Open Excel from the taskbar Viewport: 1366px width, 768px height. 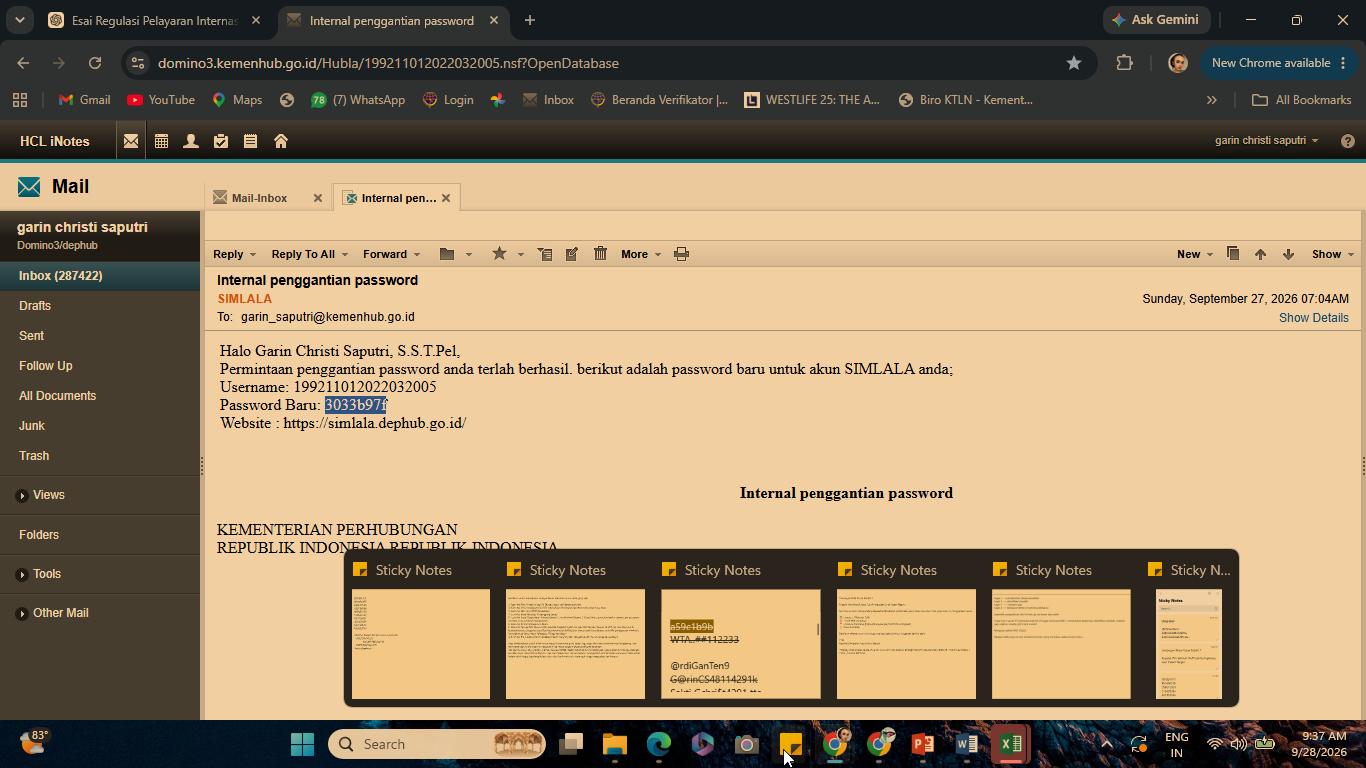[1010, 744]
